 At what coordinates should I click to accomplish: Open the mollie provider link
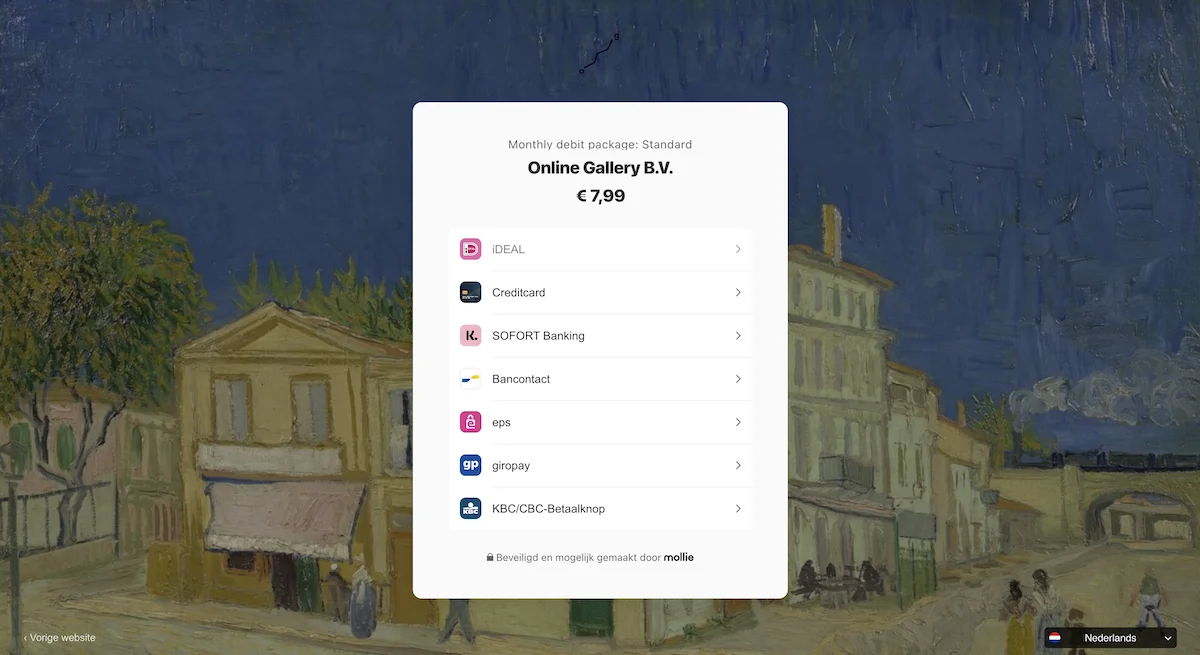click(x=679, y=557)
